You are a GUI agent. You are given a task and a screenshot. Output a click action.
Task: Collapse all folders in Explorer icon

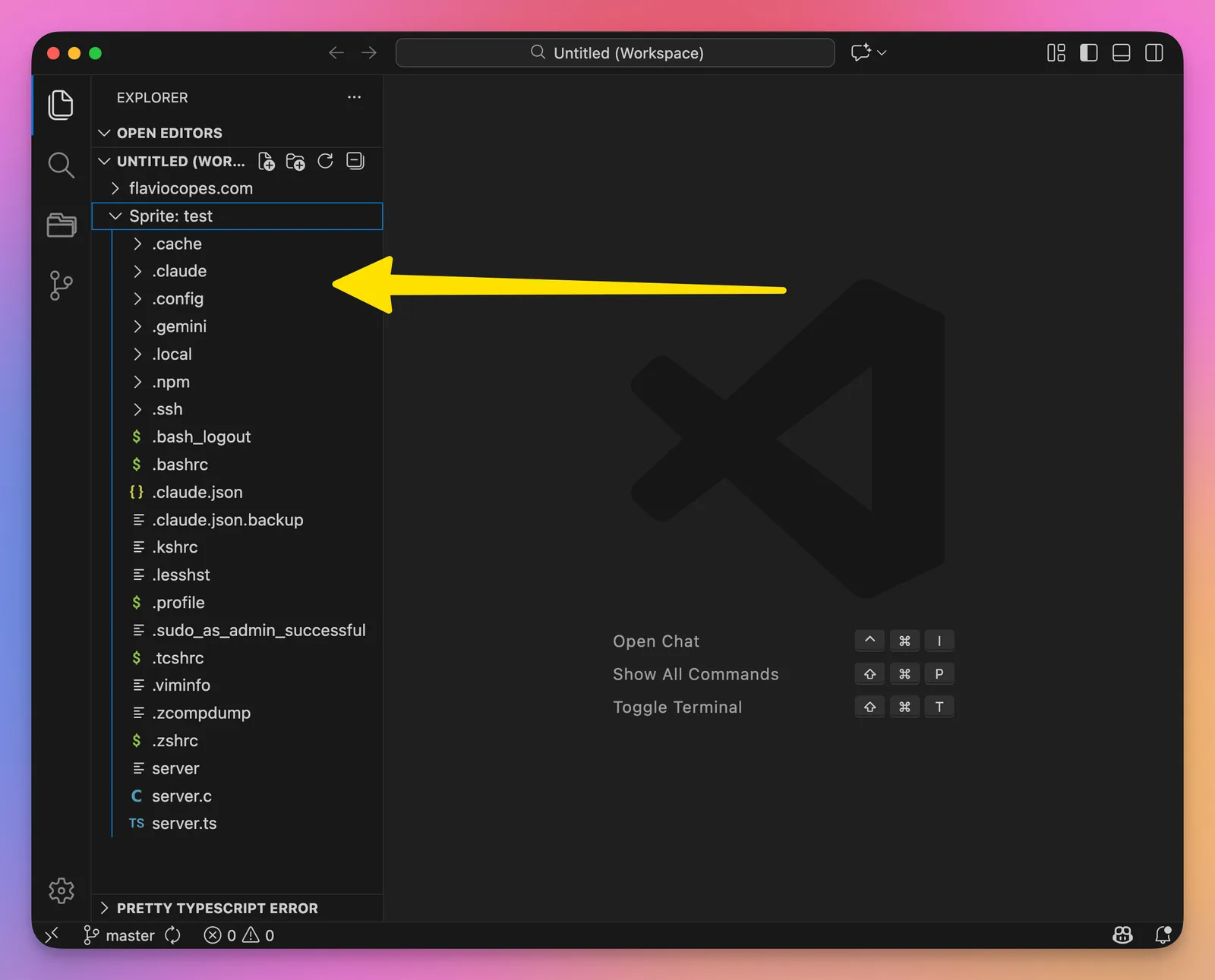point(355,161)
